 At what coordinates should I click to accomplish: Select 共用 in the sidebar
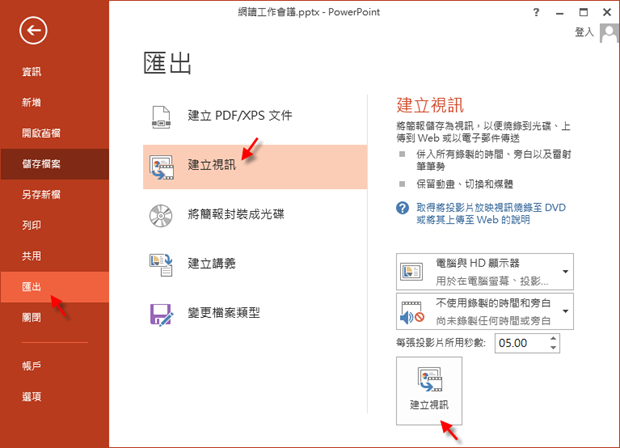point(31,256)
